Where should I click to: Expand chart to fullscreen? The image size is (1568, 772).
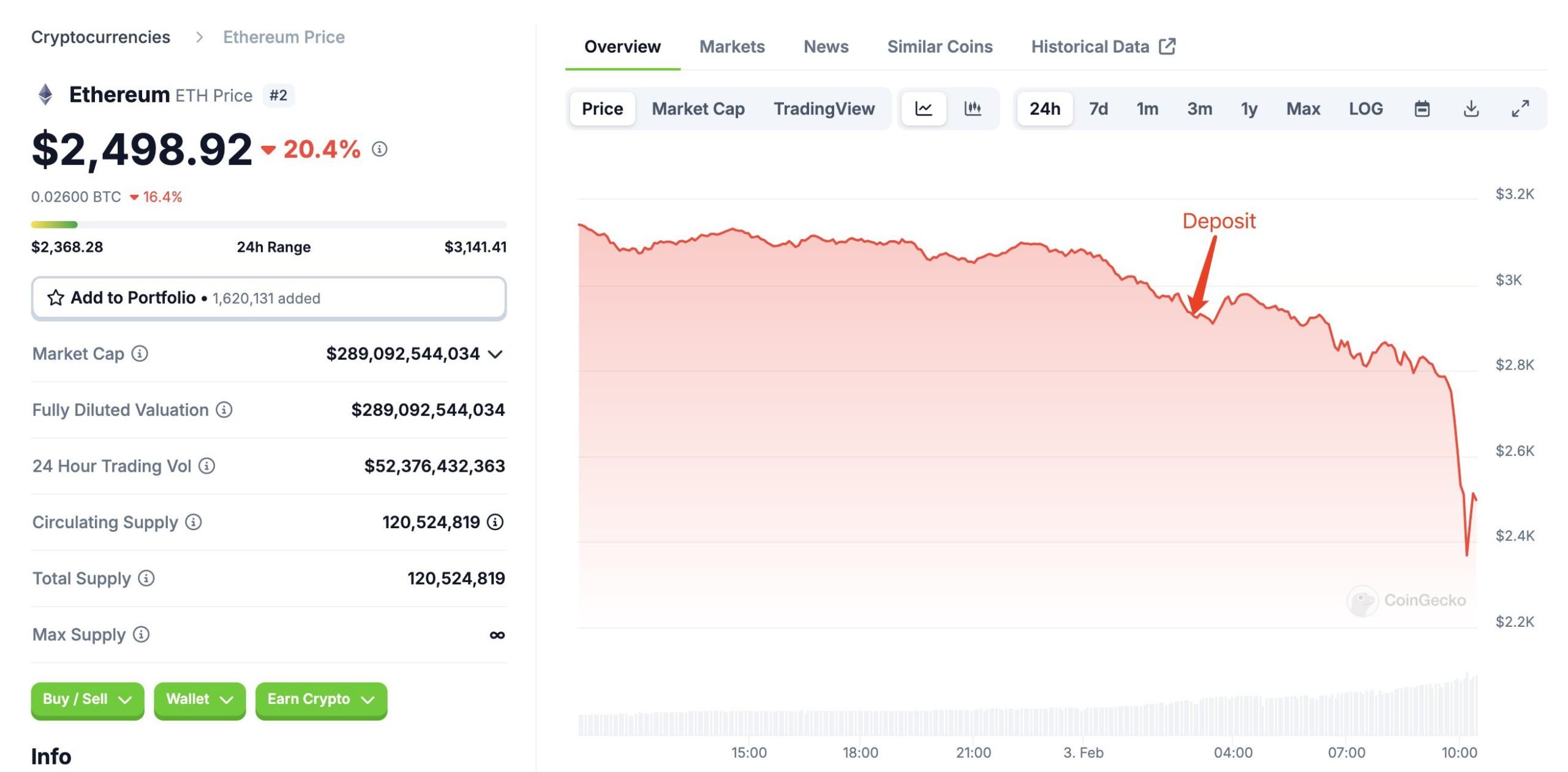coord(1520,109)
